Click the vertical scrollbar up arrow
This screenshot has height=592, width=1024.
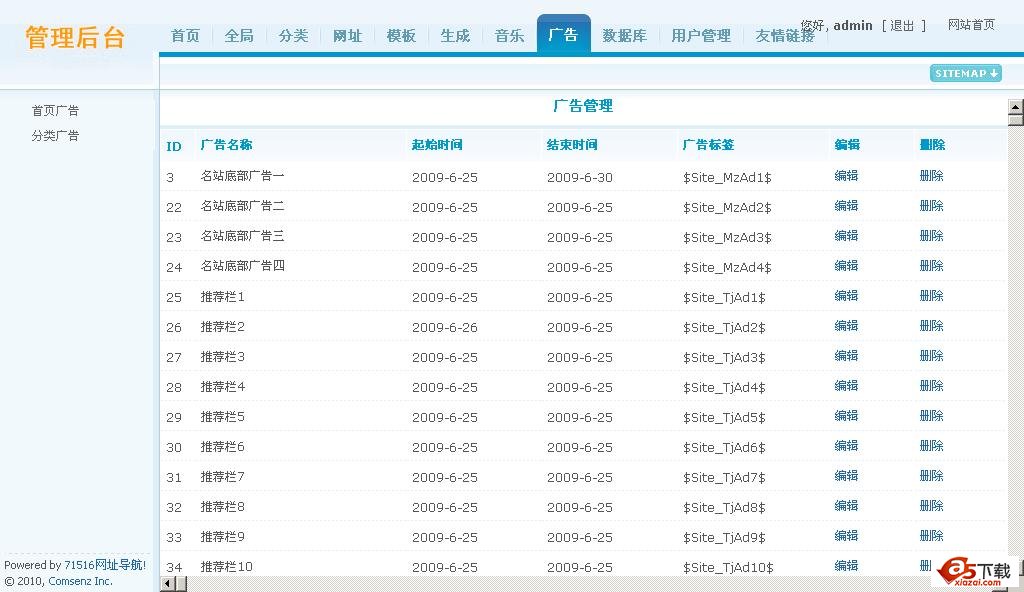(1015, 107)
